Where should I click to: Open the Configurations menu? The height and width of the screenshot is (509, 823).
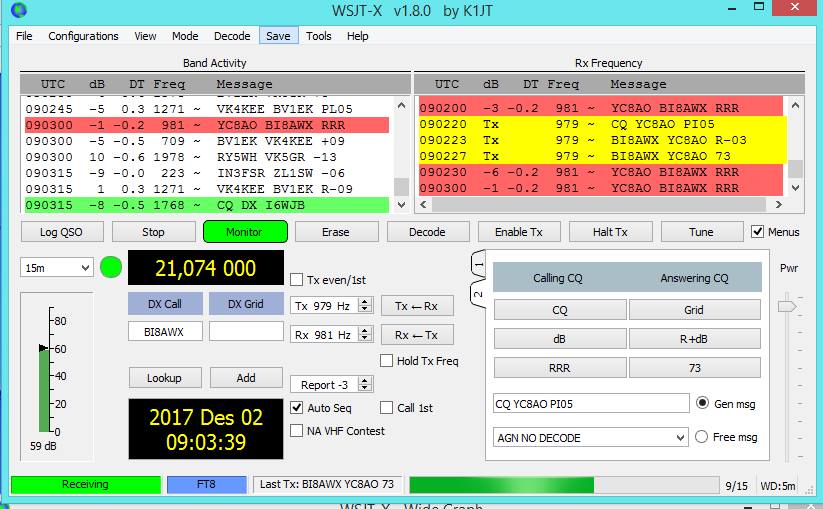(83, 36)
